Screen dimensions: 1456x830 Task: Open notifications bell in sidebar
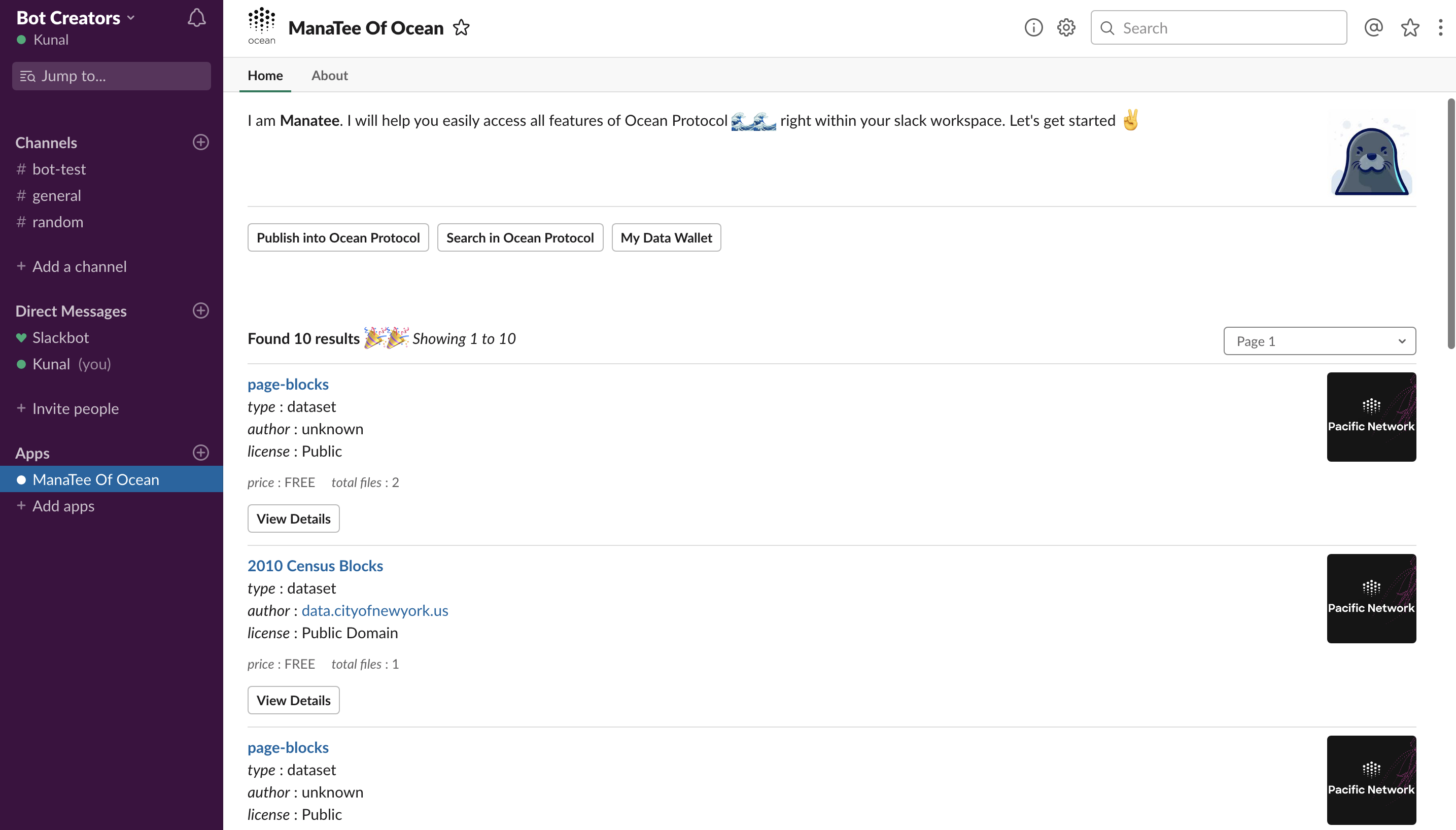coord(196,18)
